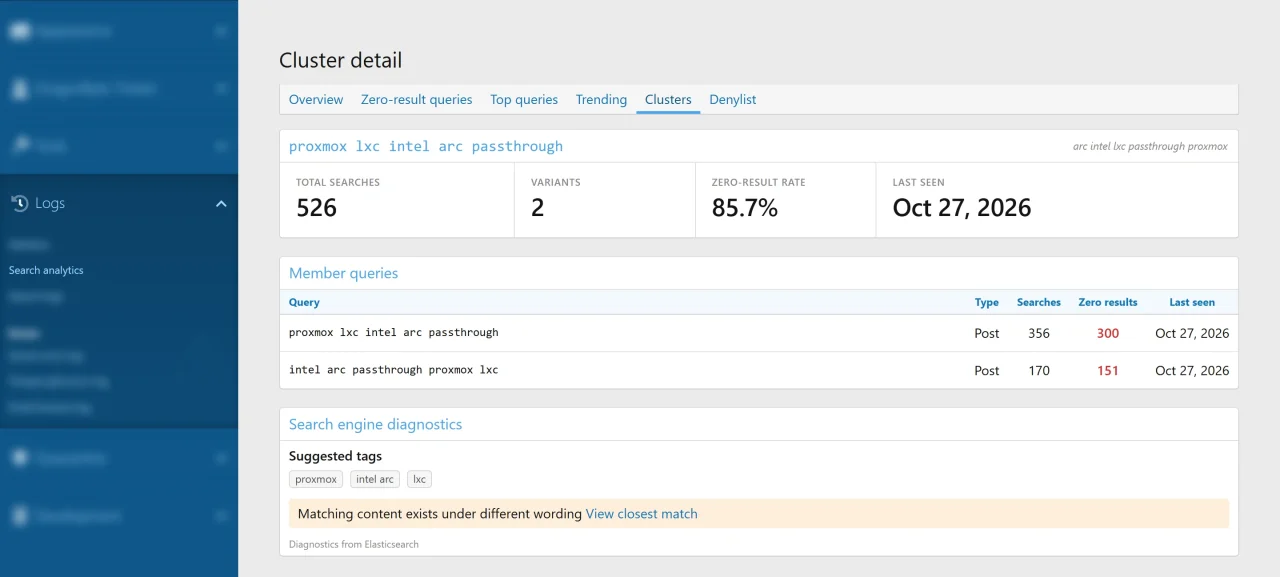Click the 356 searches cell
Screen dimensions: 1280x577
[x=1039, y=333]
